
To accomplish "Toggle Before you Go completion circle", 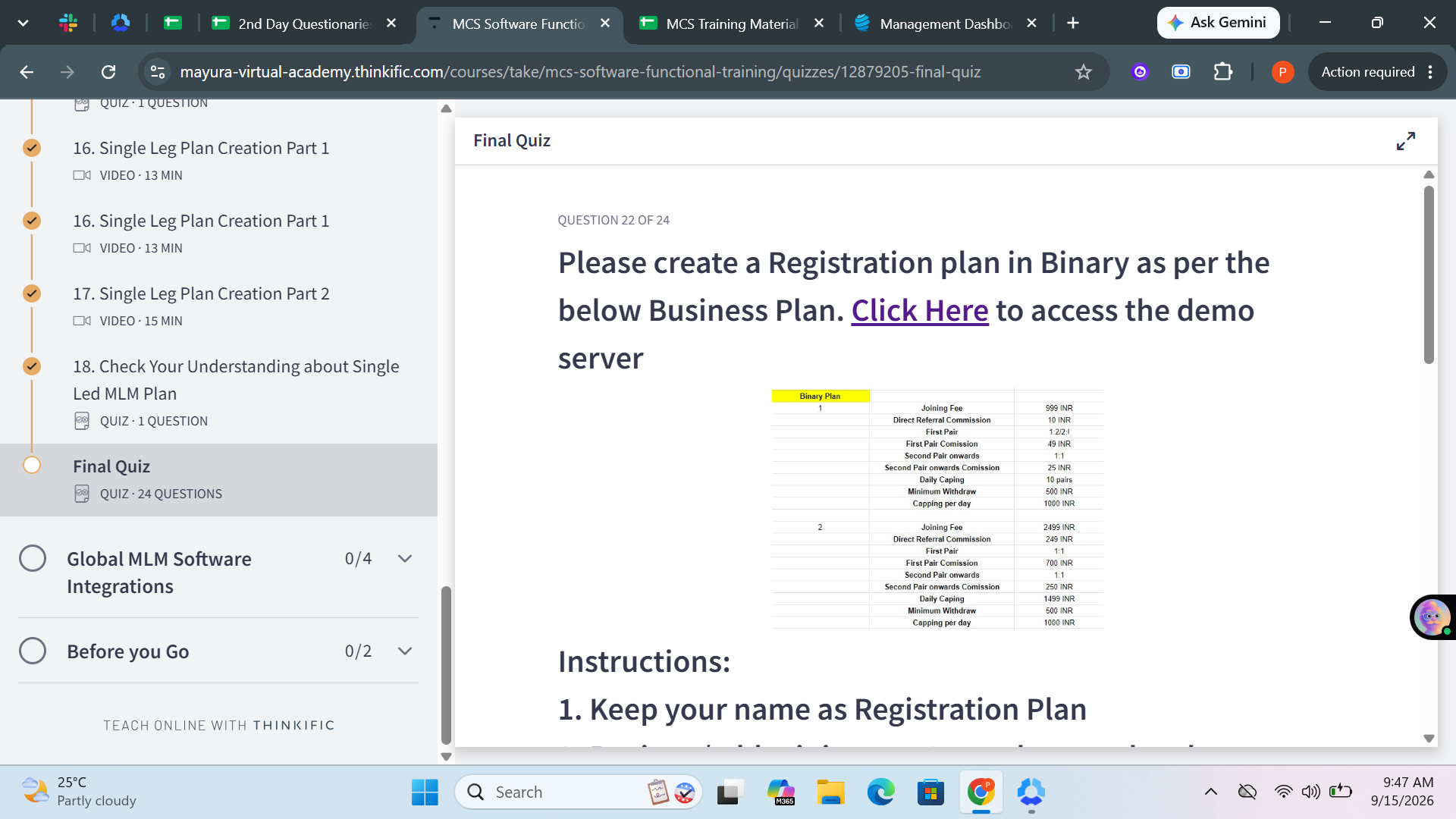I will click(33, 651).
